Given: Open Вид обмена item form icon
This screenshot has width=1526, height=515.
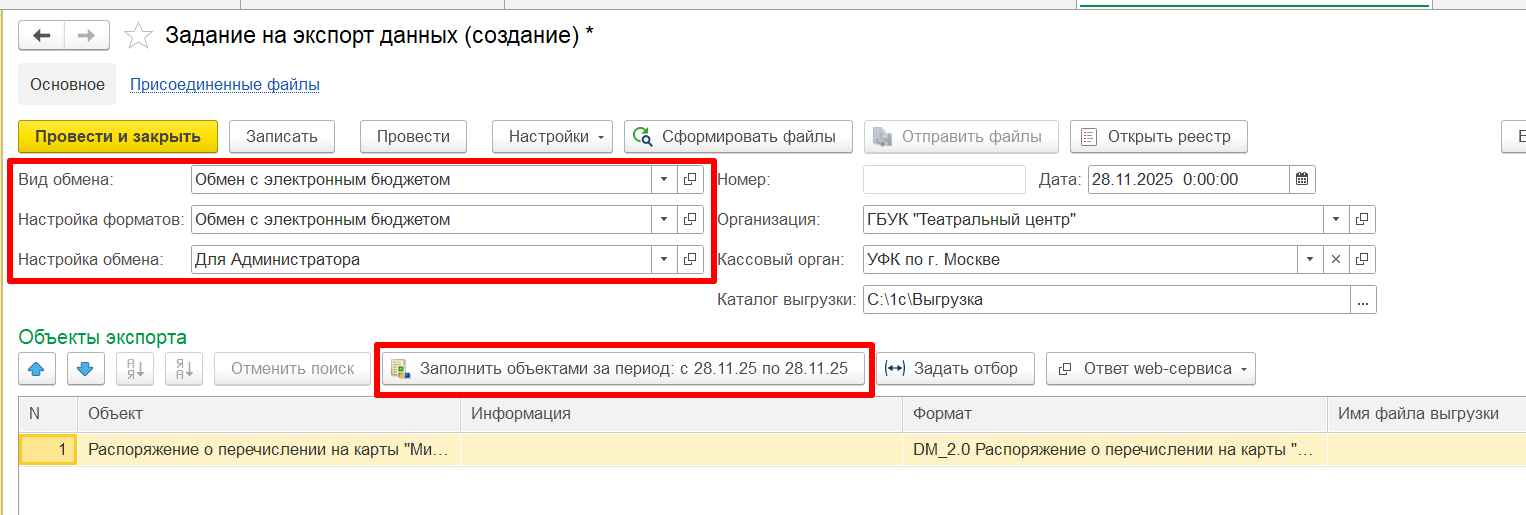Looking at the screenshot, I should pos(690,180).
